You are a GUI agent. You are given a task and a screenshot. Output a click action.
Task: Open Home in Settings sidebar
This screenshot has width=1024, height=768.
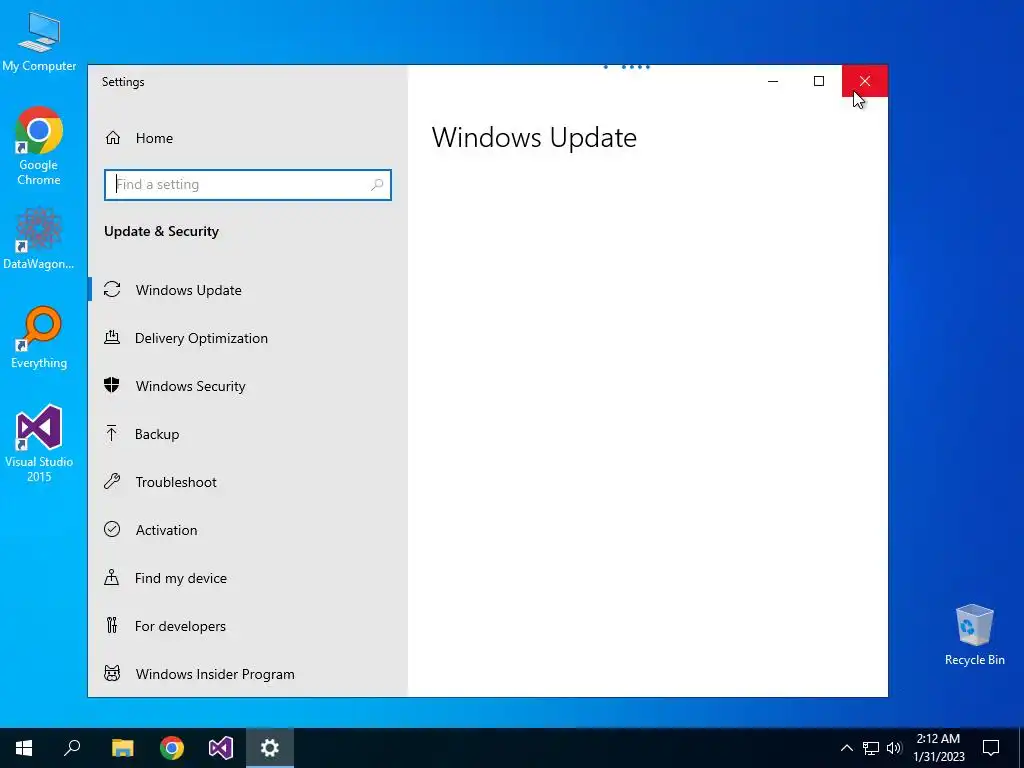[x=248, y=138]
